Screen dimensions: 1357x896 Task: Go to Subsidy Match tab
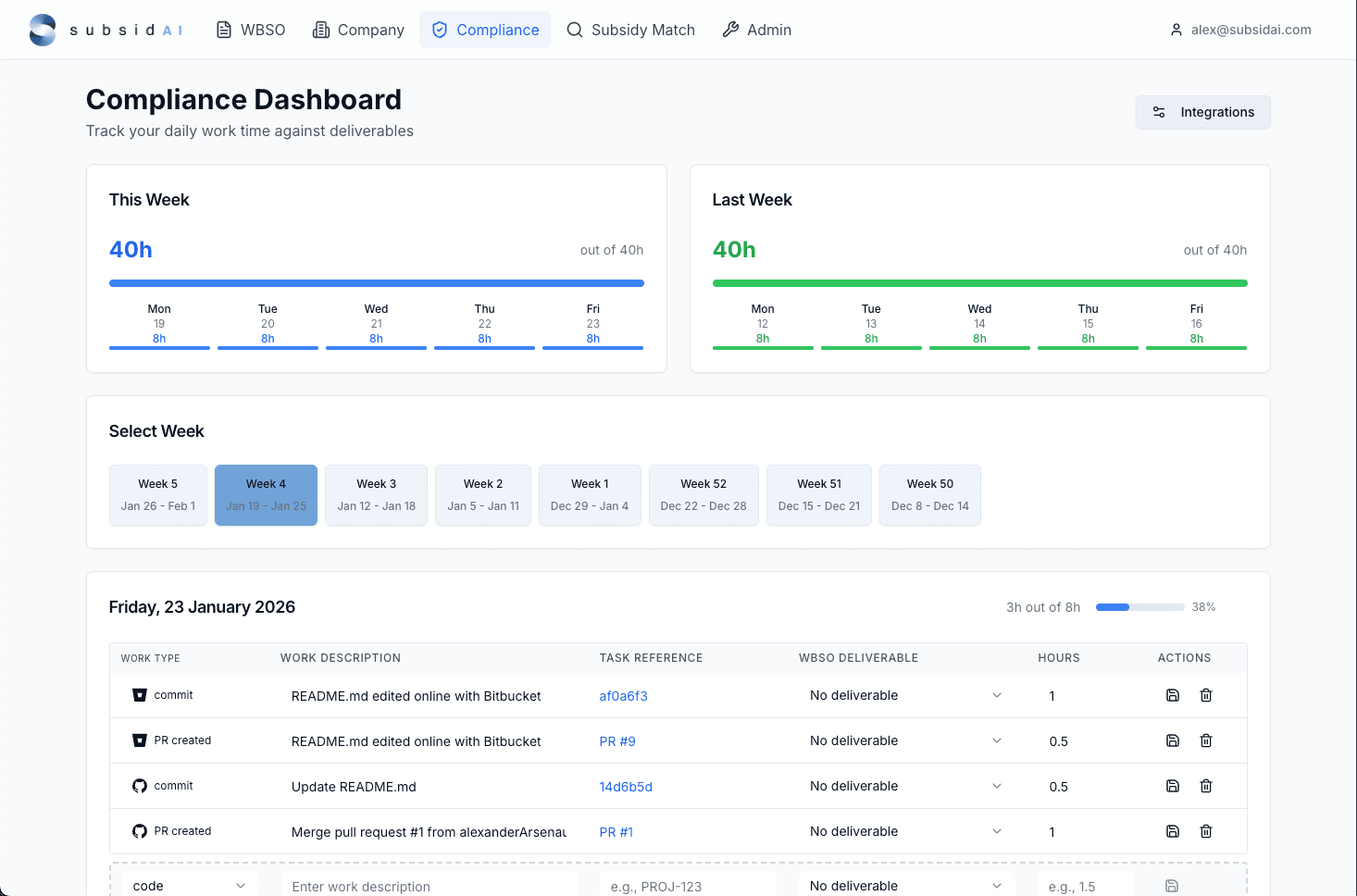(x=630, y=30)
